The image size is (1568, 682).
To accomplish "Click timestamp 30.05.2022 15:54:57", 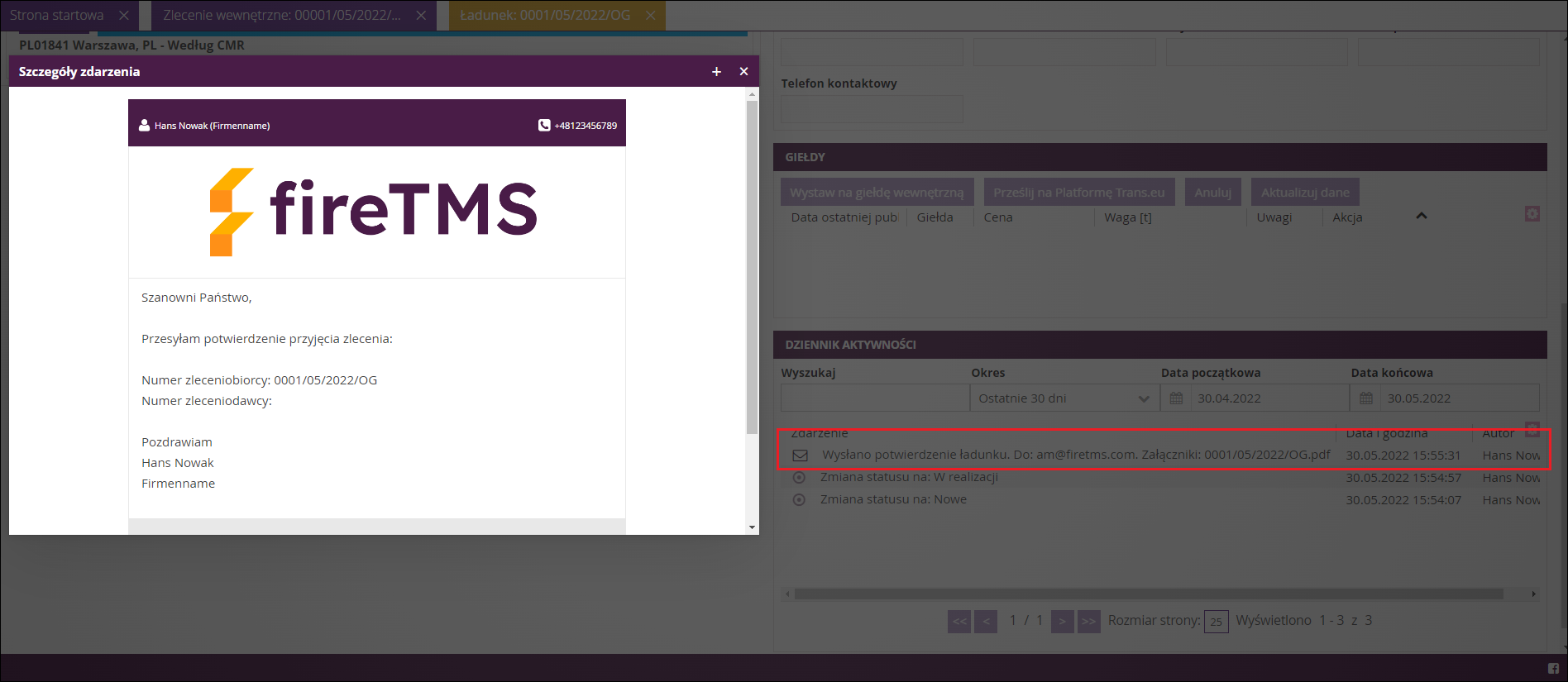I will click(1403, 478).
